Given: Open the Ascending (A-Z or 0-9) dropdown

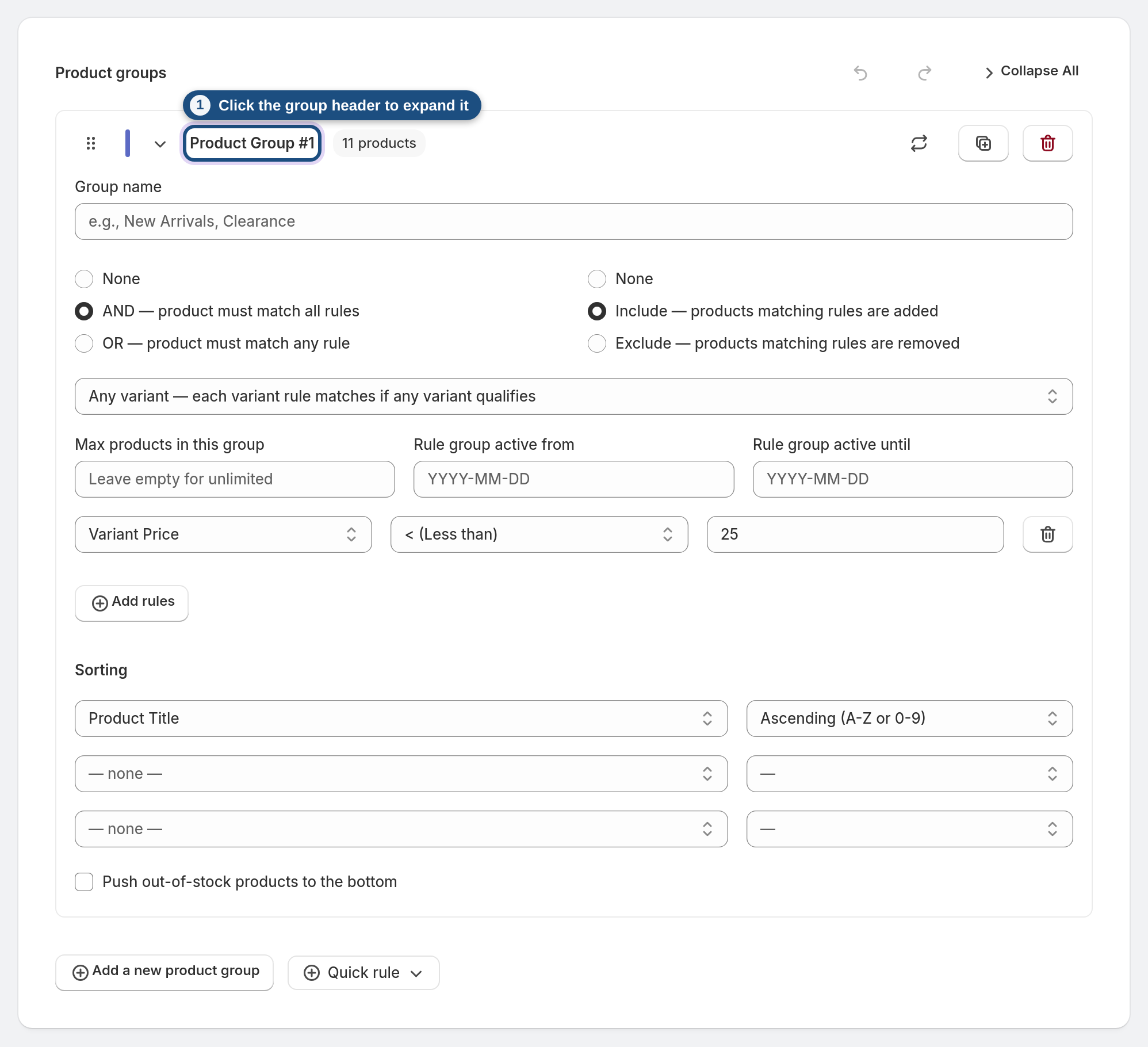Looking at the screenshot, I should tap(910, 719).
